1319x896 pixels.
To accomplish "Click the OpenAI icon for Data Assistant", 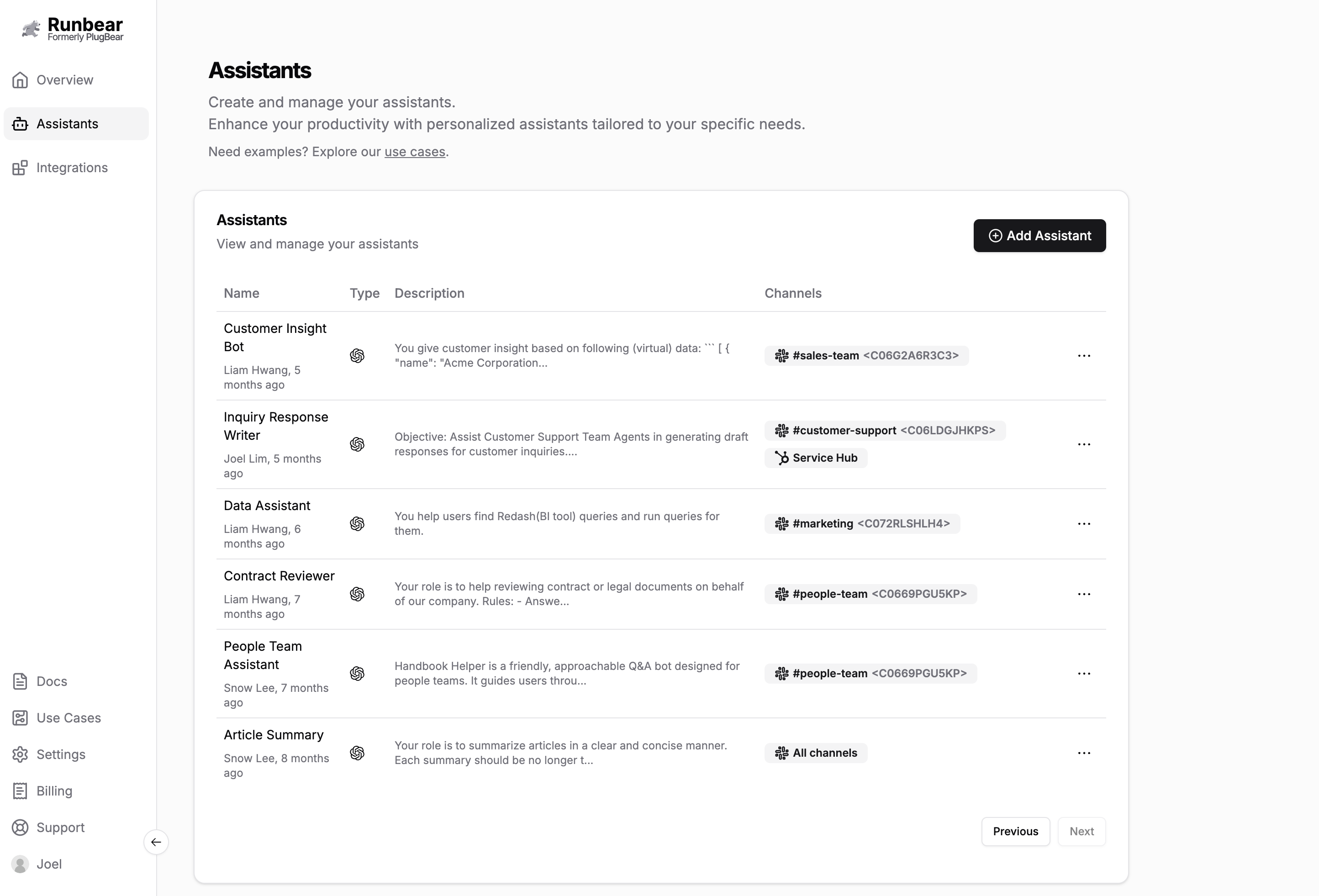I will tap(357, 524).
